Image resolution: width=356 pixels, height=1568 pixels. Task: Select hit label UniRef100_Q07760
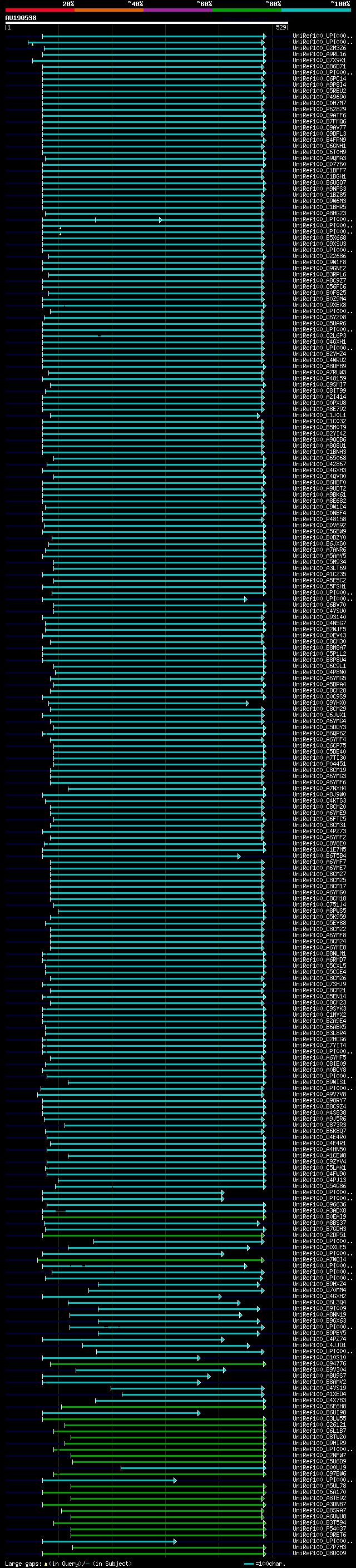319,164
